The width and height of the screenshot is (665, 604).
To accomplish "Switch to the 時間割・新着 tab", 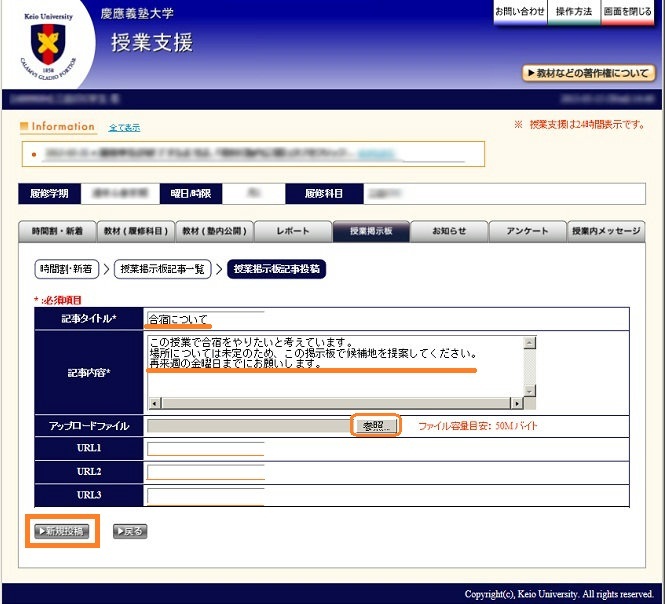I will click(x=57, y=231).
